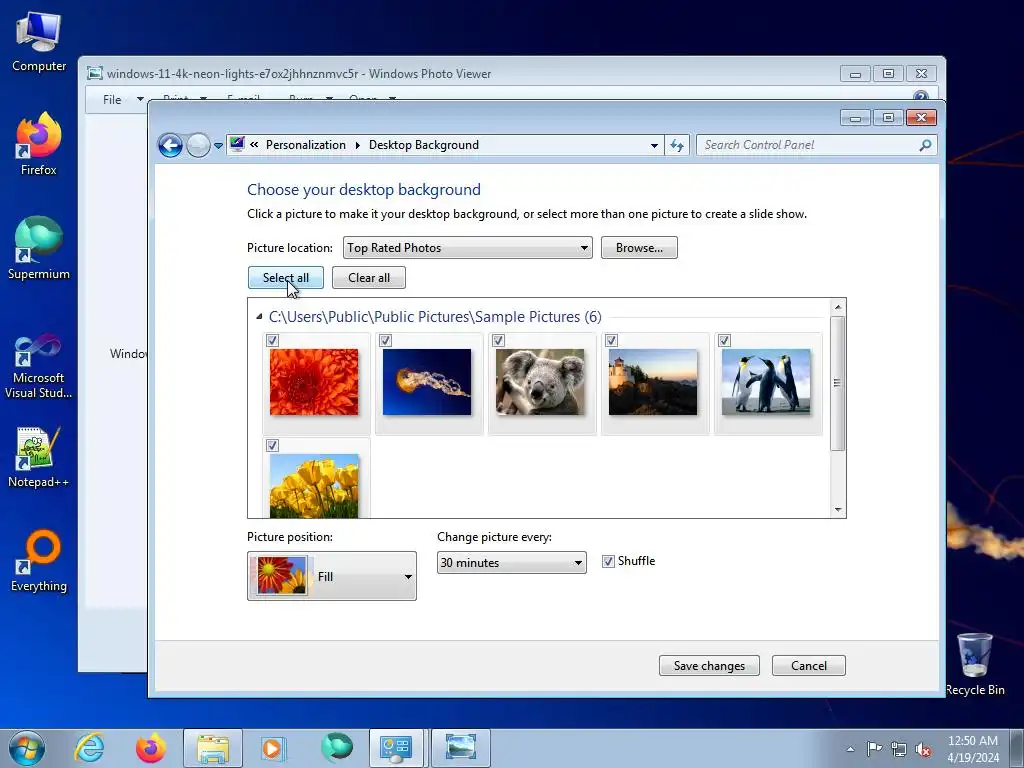The image size is (1024, 768).
Task: Uncheck the red chrysanthemum picture checkbox
Action: pyautogui.click(x=273, y=340)
